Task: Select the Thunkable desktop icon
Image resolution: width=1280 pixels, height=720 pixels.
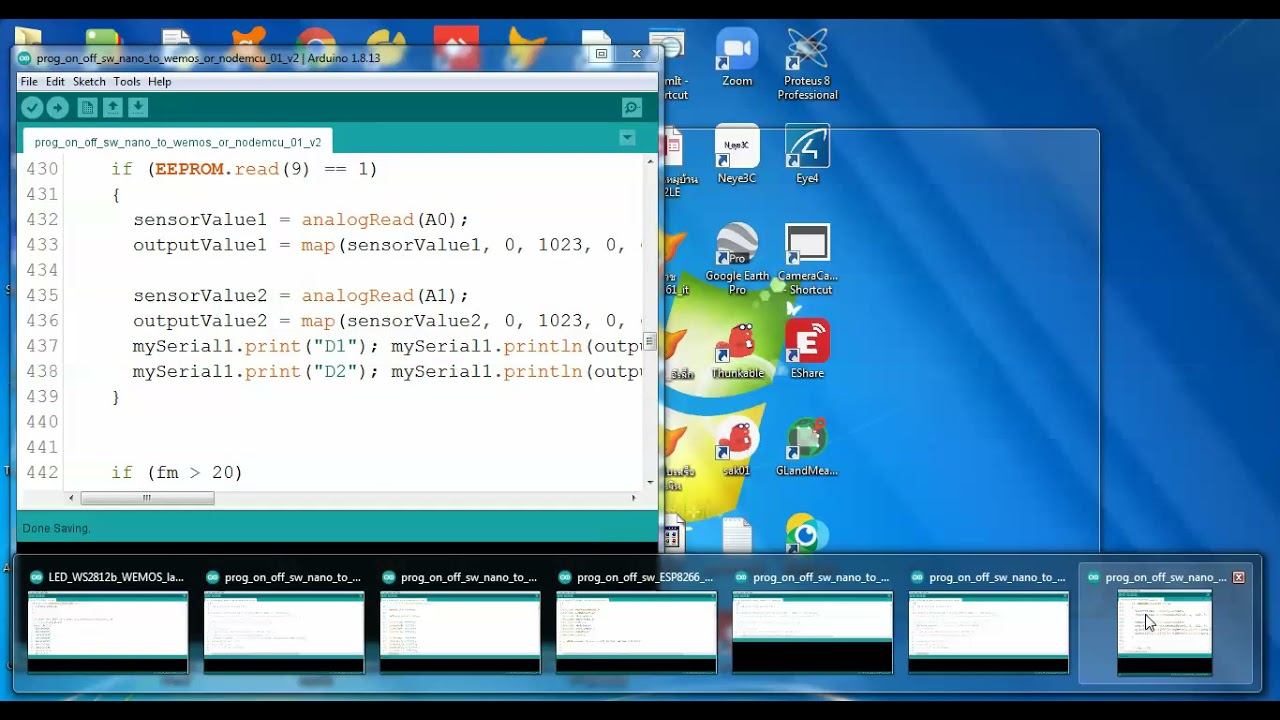Action: click(x=737, y=350)
